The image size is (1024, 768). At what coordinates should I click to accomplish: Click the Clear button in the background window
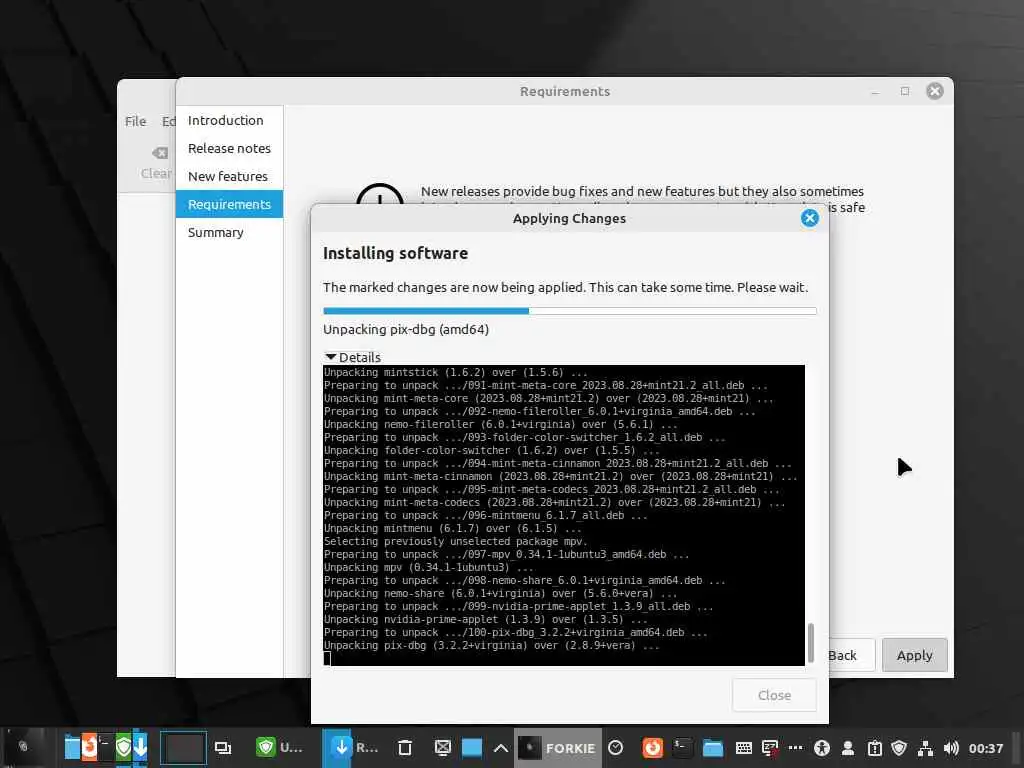point(157,163)
